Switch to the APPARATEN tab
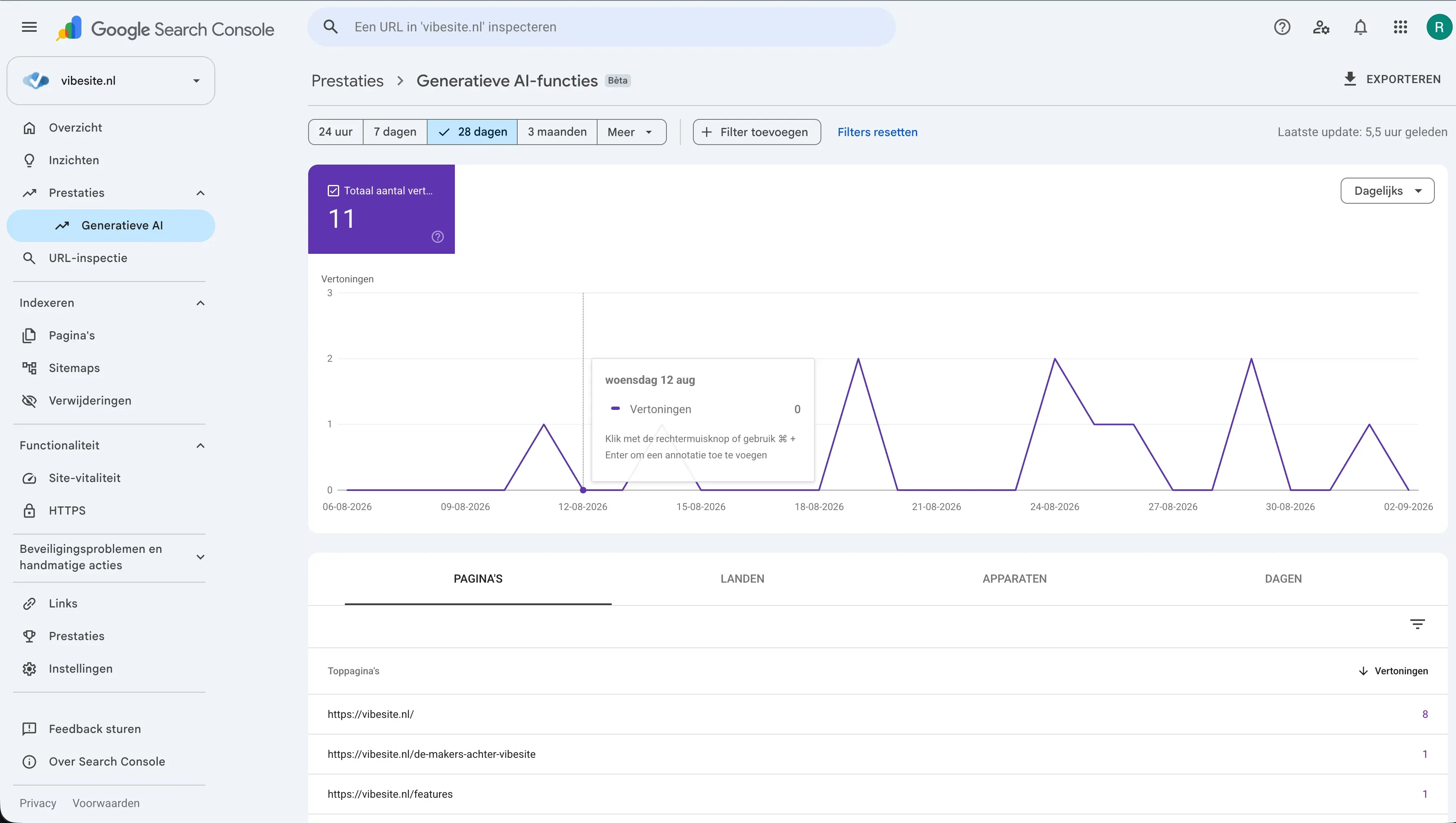The width and height of the screenshot is (1456, 823). click(x=1015, y=579)
